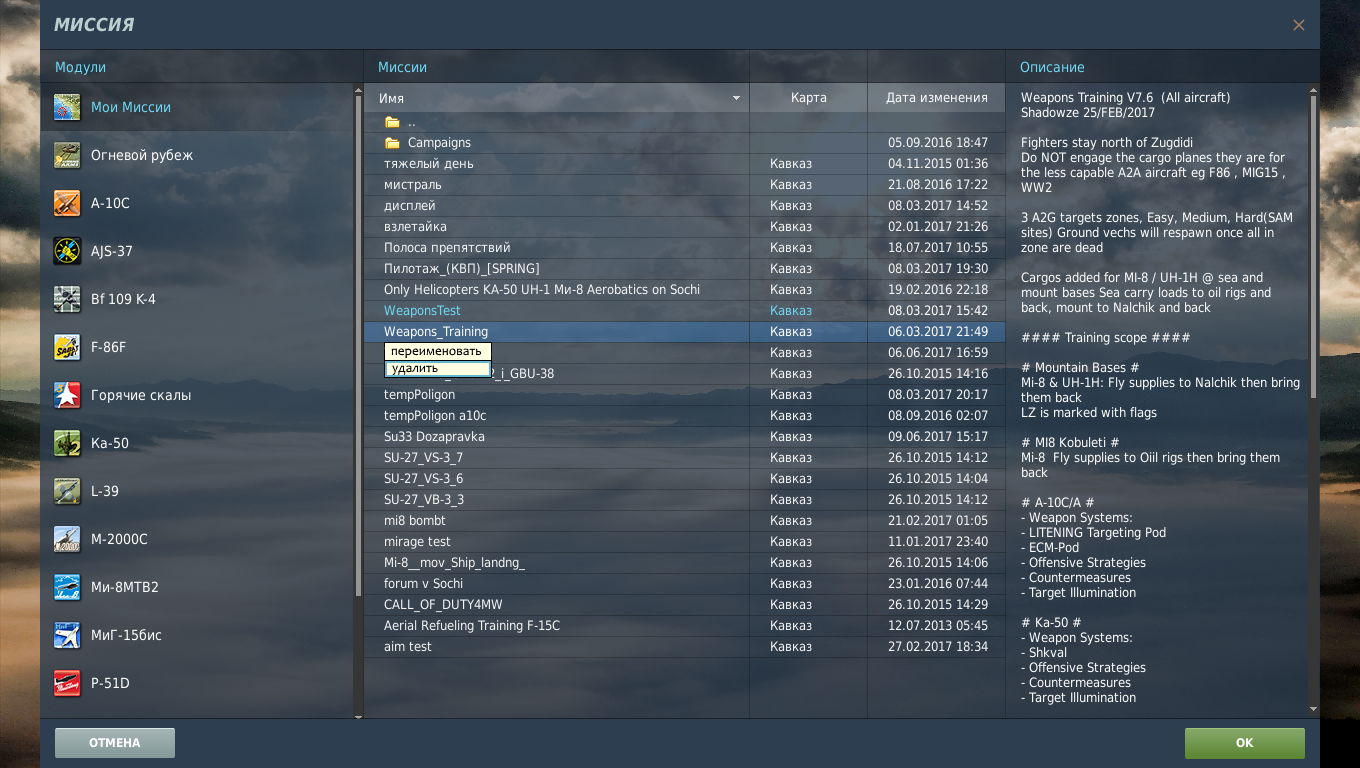Pick the Bf 109 K-4 module icon
This screenshot has width=1360, height=768.
[x=67, y=299]
